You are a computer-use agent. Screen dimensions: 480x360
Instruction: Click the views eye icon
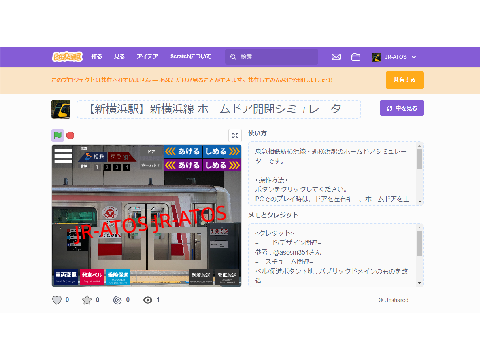[x=147, y=300]
